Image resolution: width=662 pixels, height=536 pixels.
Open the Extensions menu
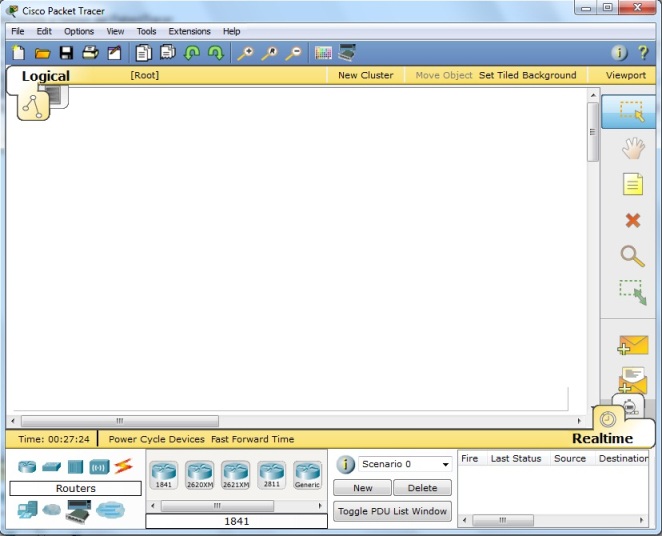pyautogui.click(x=189, y=31)
